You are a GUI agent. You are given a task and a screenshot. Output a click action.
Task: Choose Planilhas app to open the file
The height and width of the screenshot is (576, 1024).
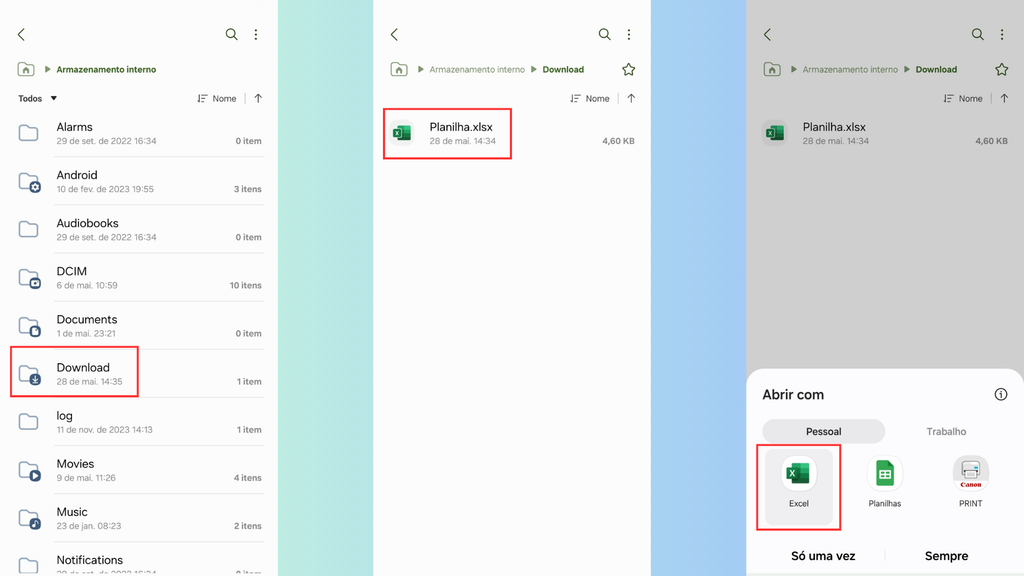885,483
